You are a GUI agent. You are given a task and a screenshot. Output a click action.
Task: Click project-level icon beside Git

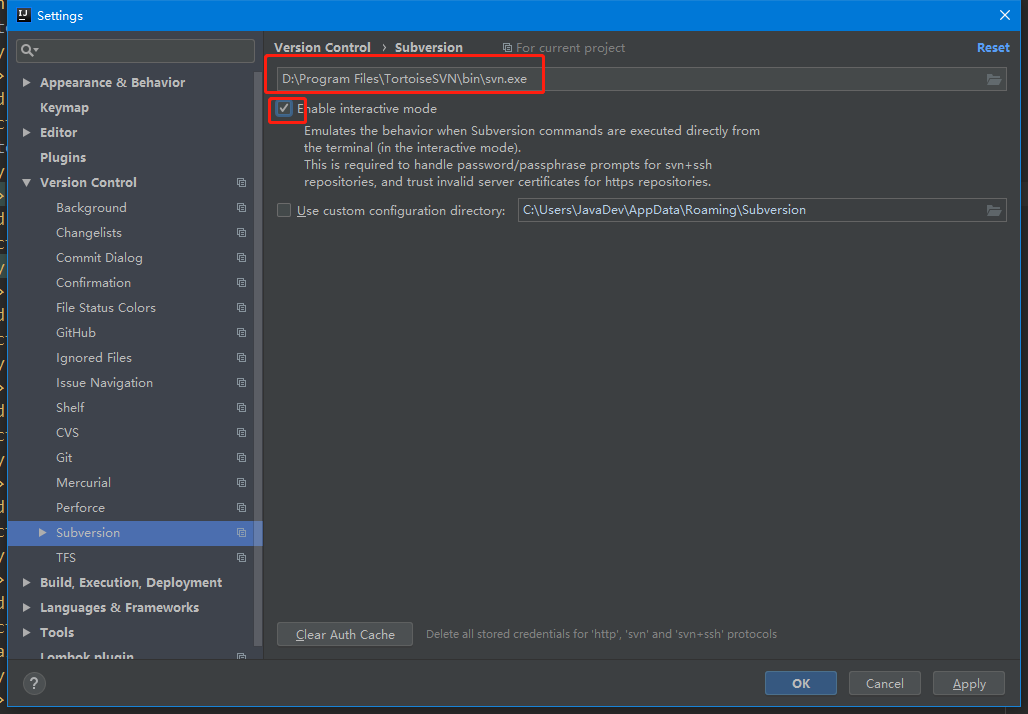[241, 458]
